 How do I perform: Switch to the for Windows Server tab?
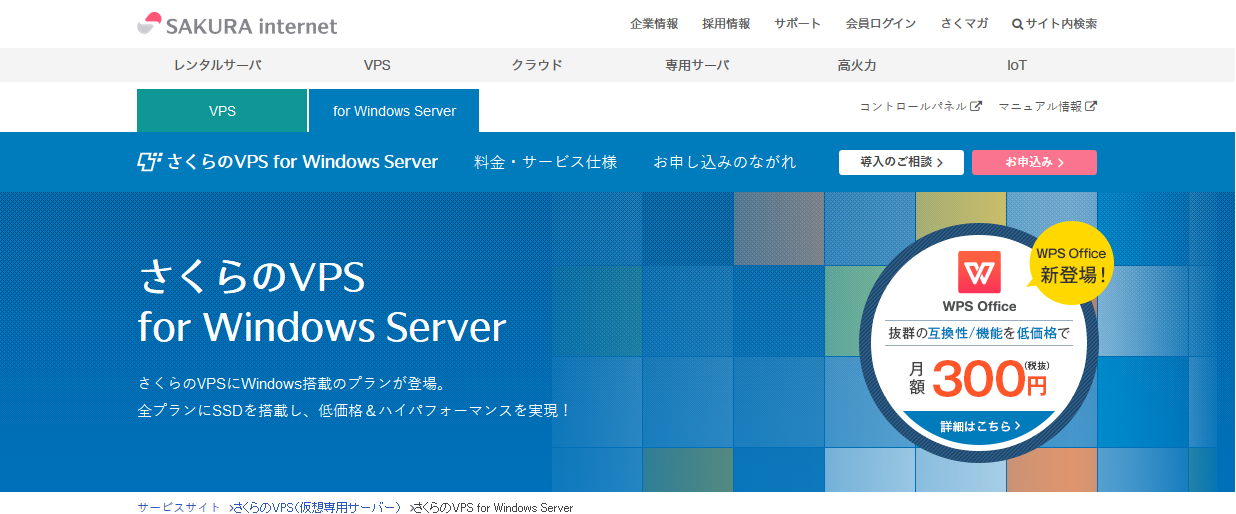tap(394, 111)
